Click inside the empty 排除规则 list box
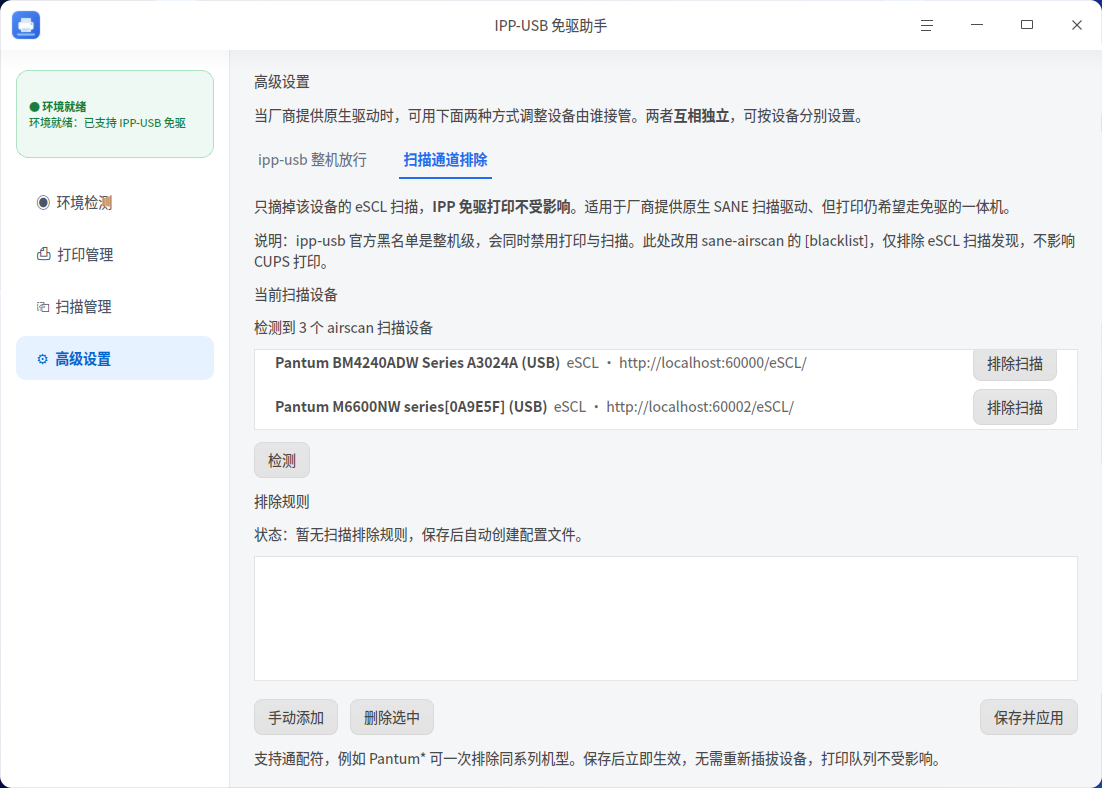The width and height of the screenshot is (1102, 788). pyautogui.click(x=666, y=619)
